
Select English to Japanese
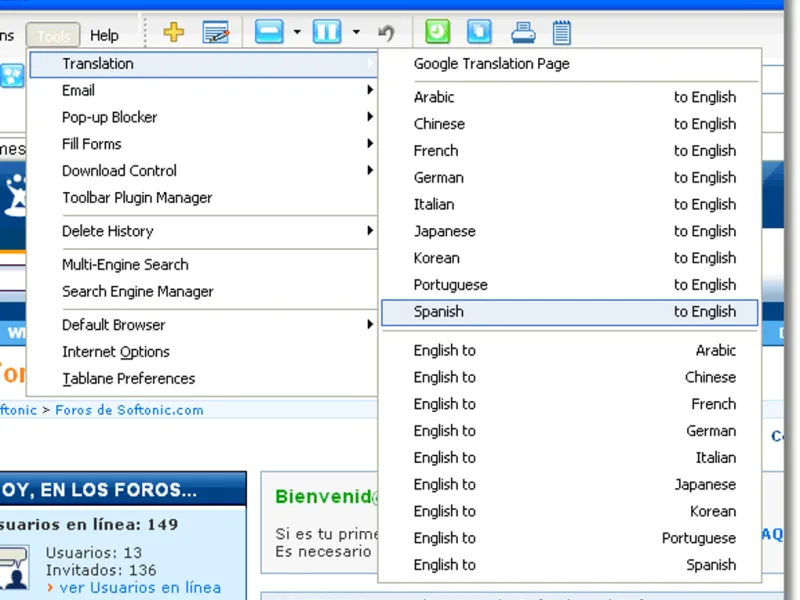click(569, 484)
